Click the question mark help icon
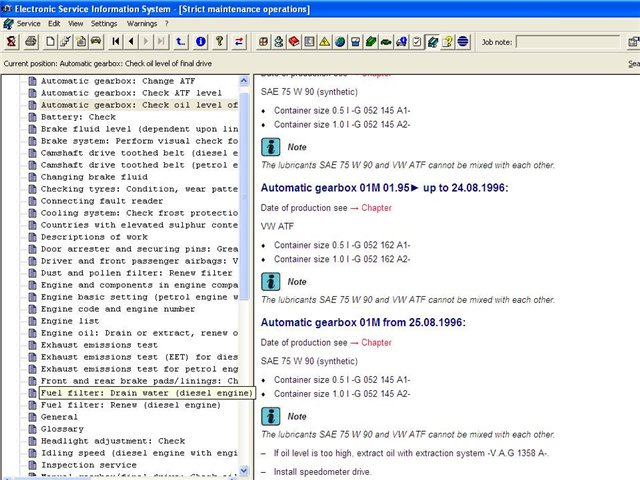The image size is (640, 480). [x=220, y=42]
